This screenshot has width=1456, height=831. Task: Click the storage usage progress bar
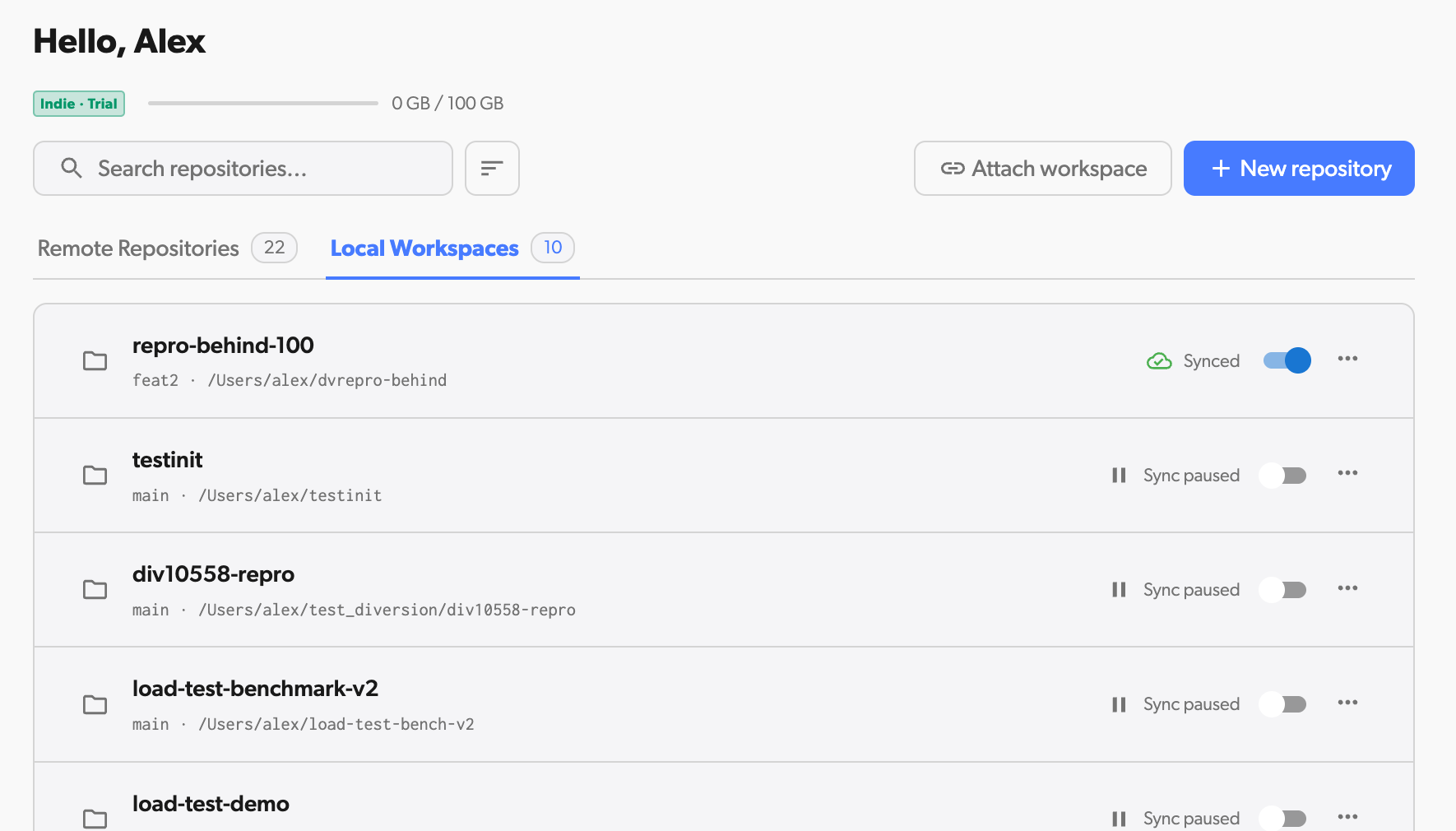tap(263, 103)
